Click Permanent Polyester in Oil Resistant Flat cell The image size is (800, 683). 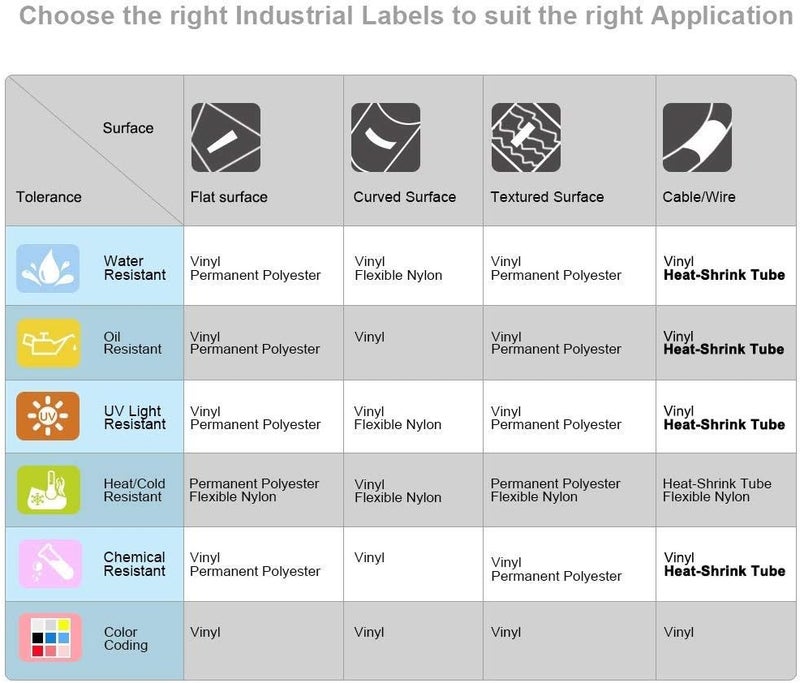click(x=255, y=349)
